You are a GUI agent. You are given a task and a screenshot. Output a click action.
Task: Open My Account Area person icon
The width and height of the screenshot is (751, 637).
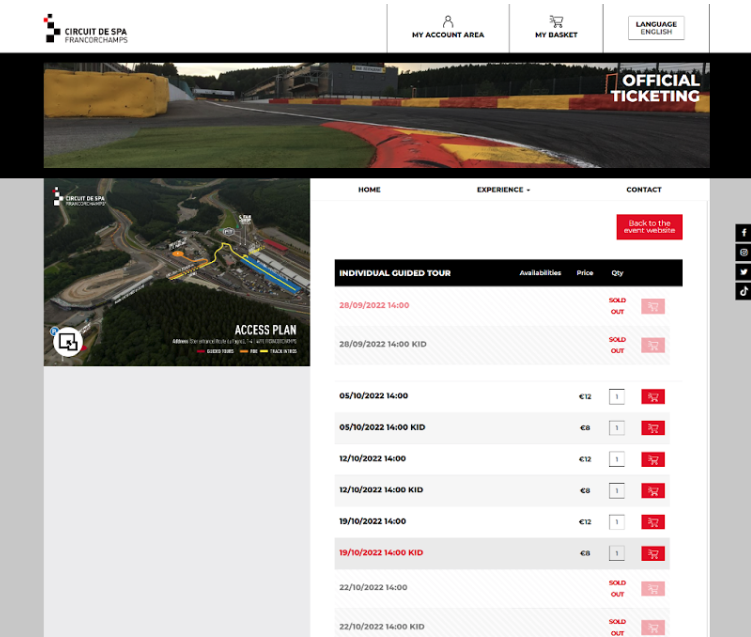[x=447, y=21]
